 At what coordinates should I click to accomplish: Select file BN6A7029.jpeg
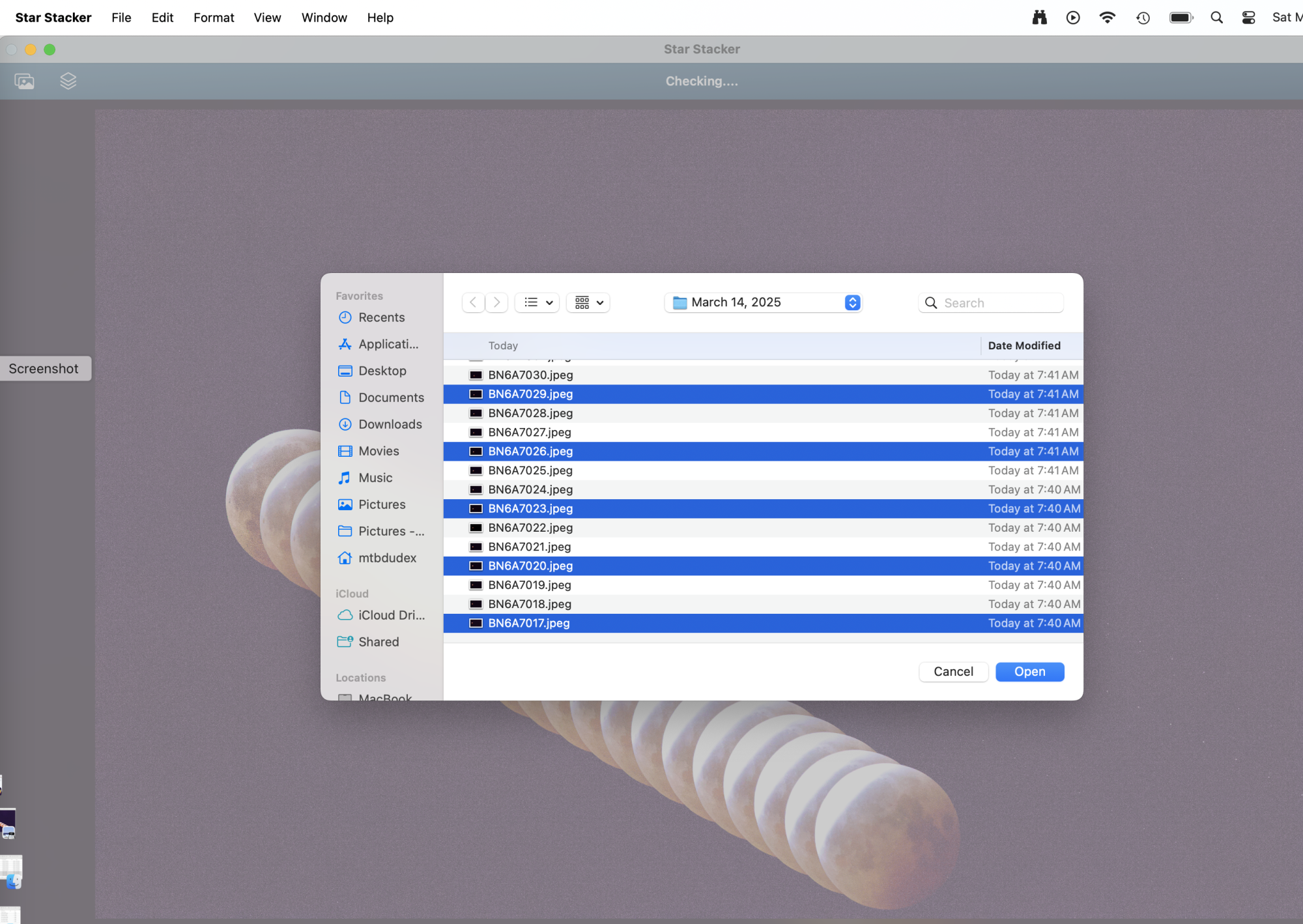coord(764,394)
